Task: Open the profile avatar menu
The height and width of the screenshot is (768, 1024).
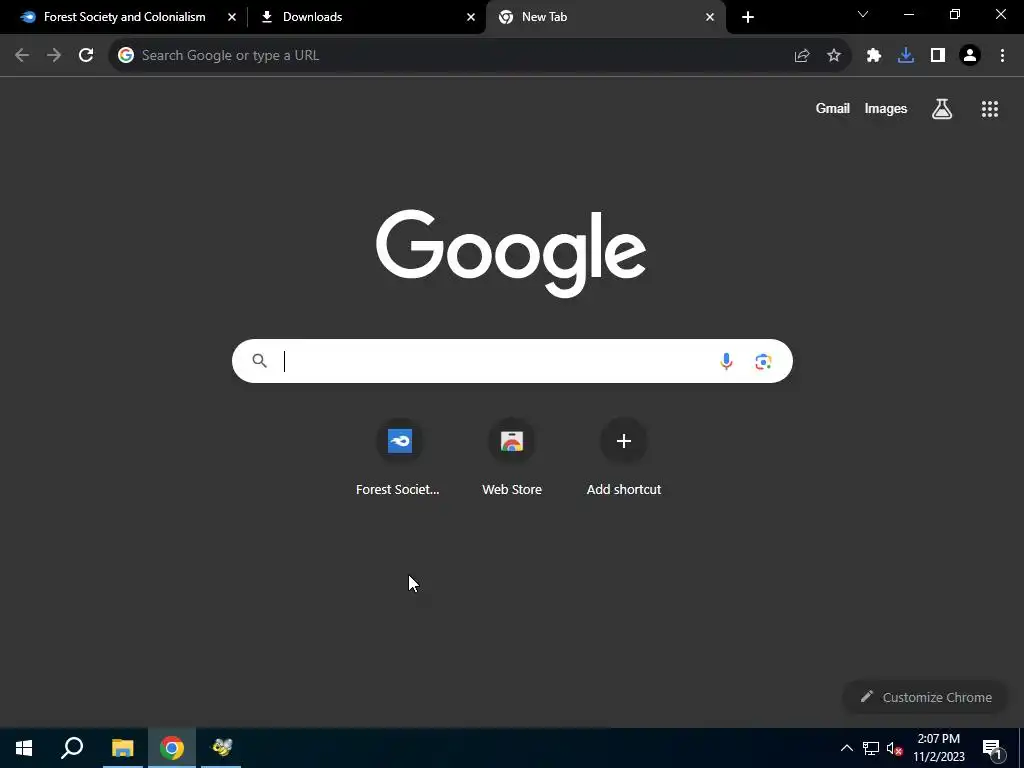Action: click(970, 56)
